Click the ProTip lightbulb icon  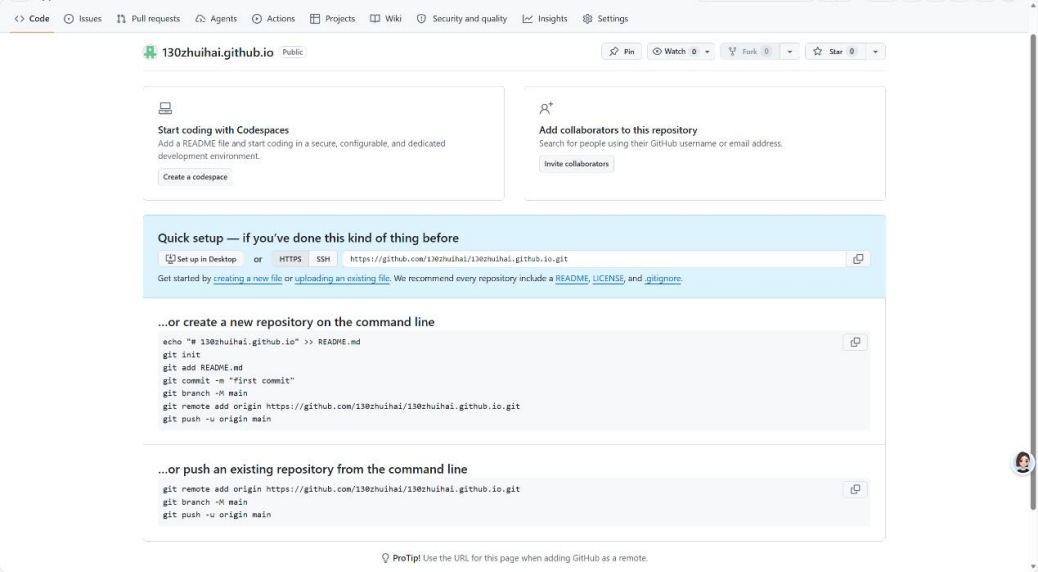point(385,558)
